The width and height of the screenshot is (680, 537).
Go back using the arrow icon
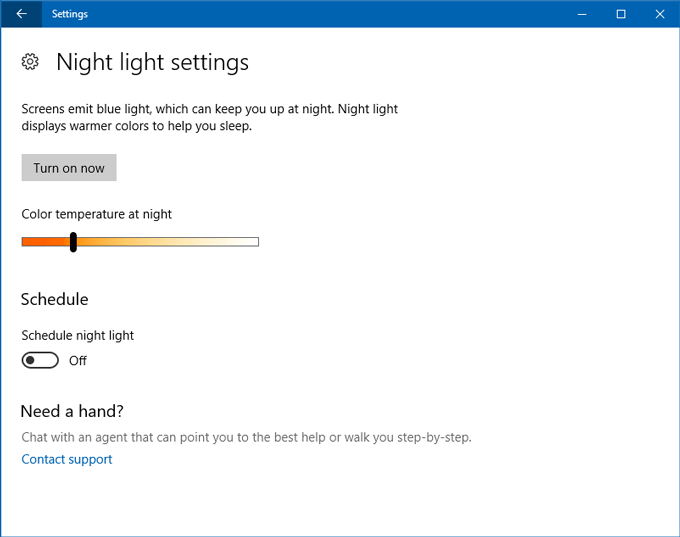(21, 14)
